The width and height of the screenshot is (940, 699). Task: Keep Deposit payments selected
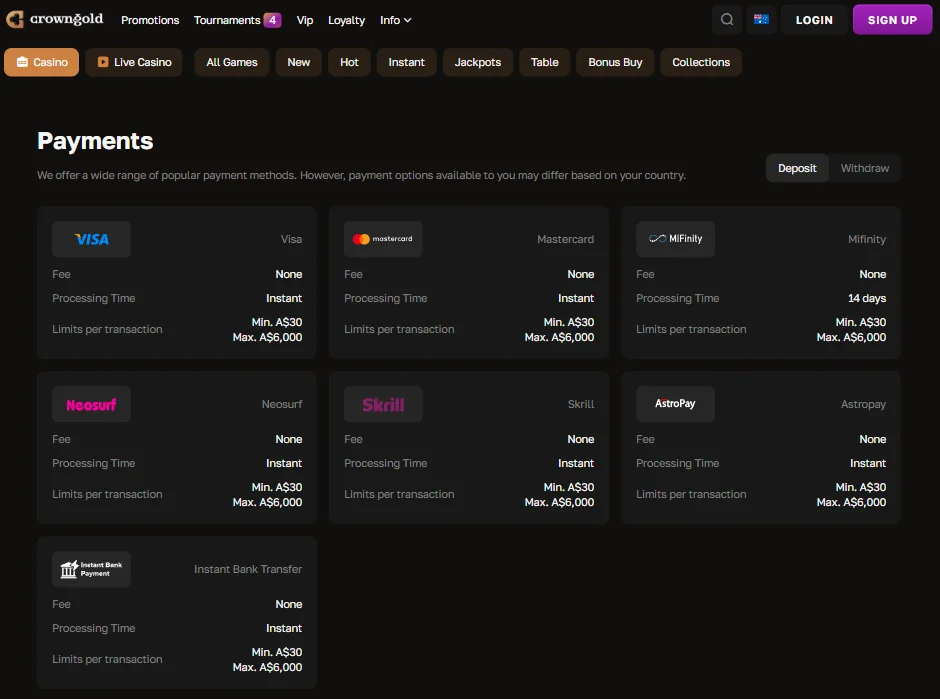[x=797, y=168]
